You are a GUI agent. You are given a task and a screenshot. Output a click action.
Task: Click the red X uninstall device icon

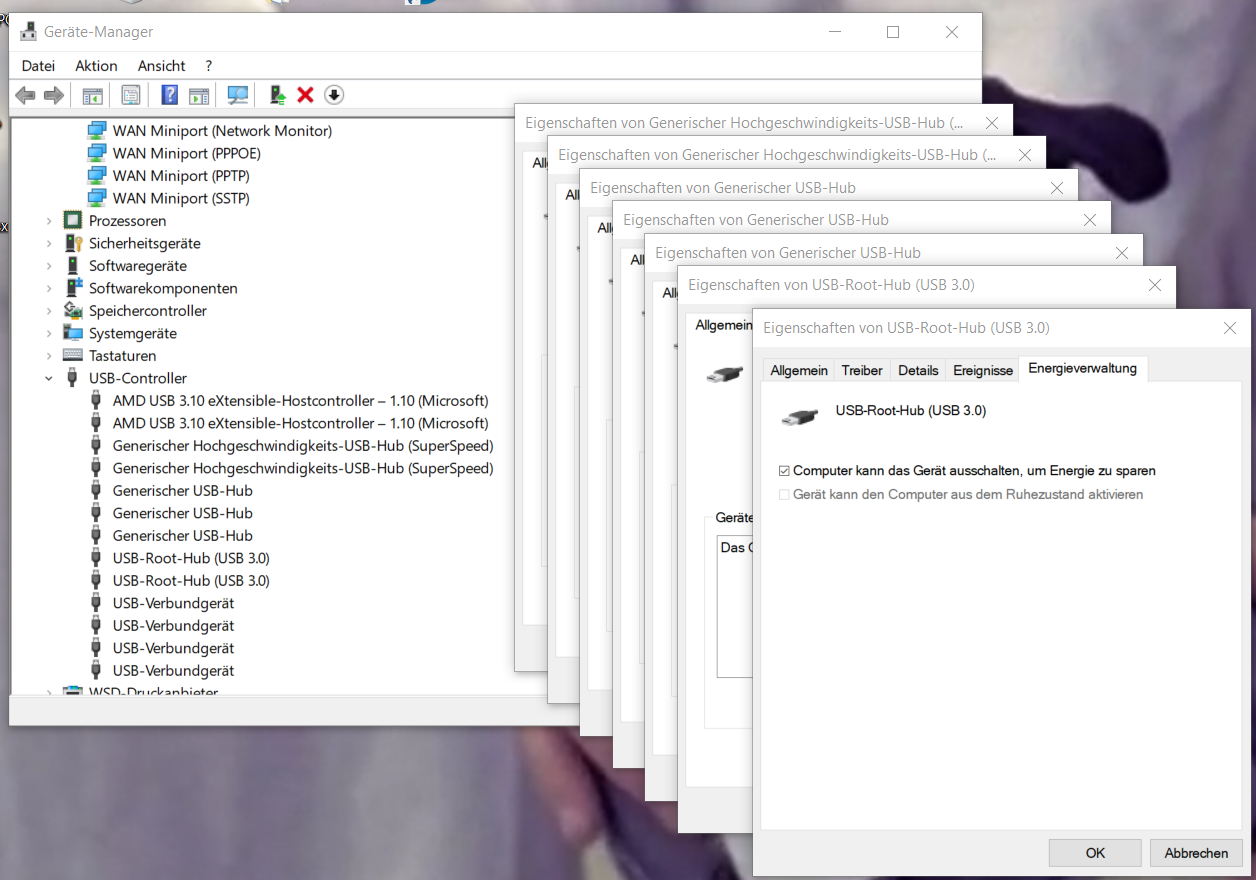coord(306,95)
